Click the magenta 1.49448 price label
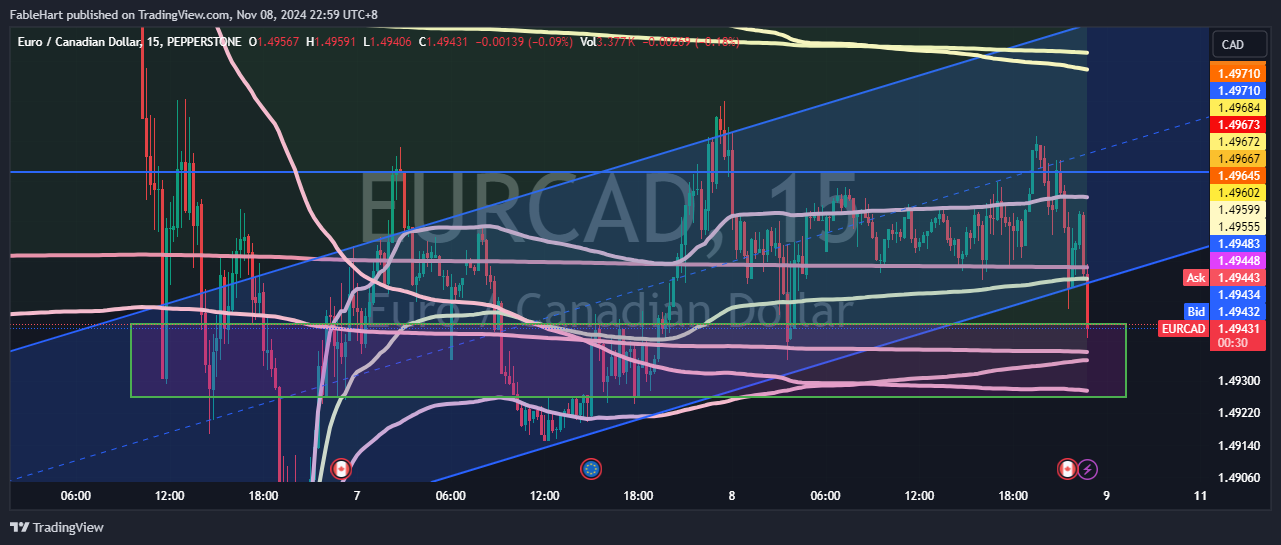This screenshot has height=545, width=1281. [x=1240, y=260]
